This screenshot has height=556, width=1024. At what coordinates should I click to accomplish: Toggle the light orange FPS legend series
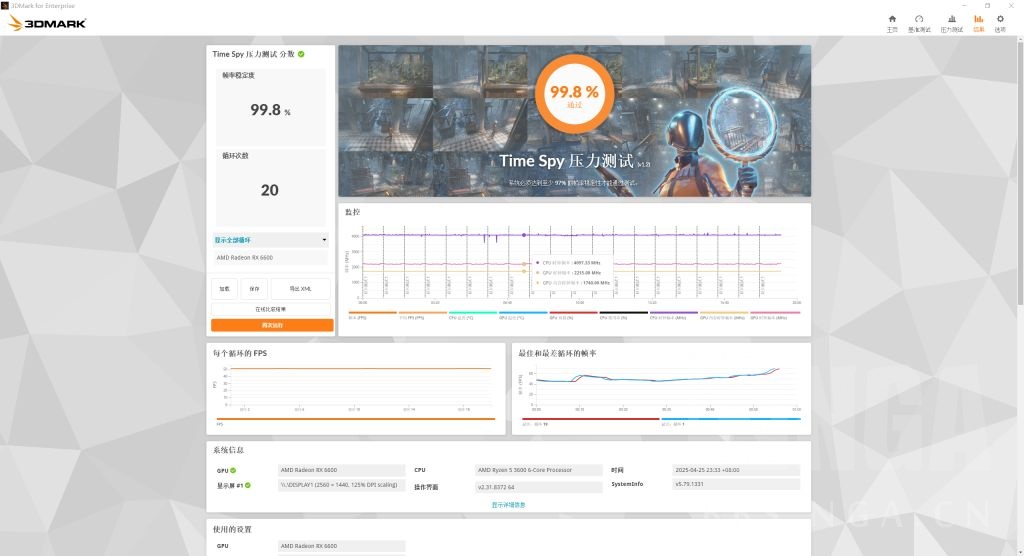[423, 315]
